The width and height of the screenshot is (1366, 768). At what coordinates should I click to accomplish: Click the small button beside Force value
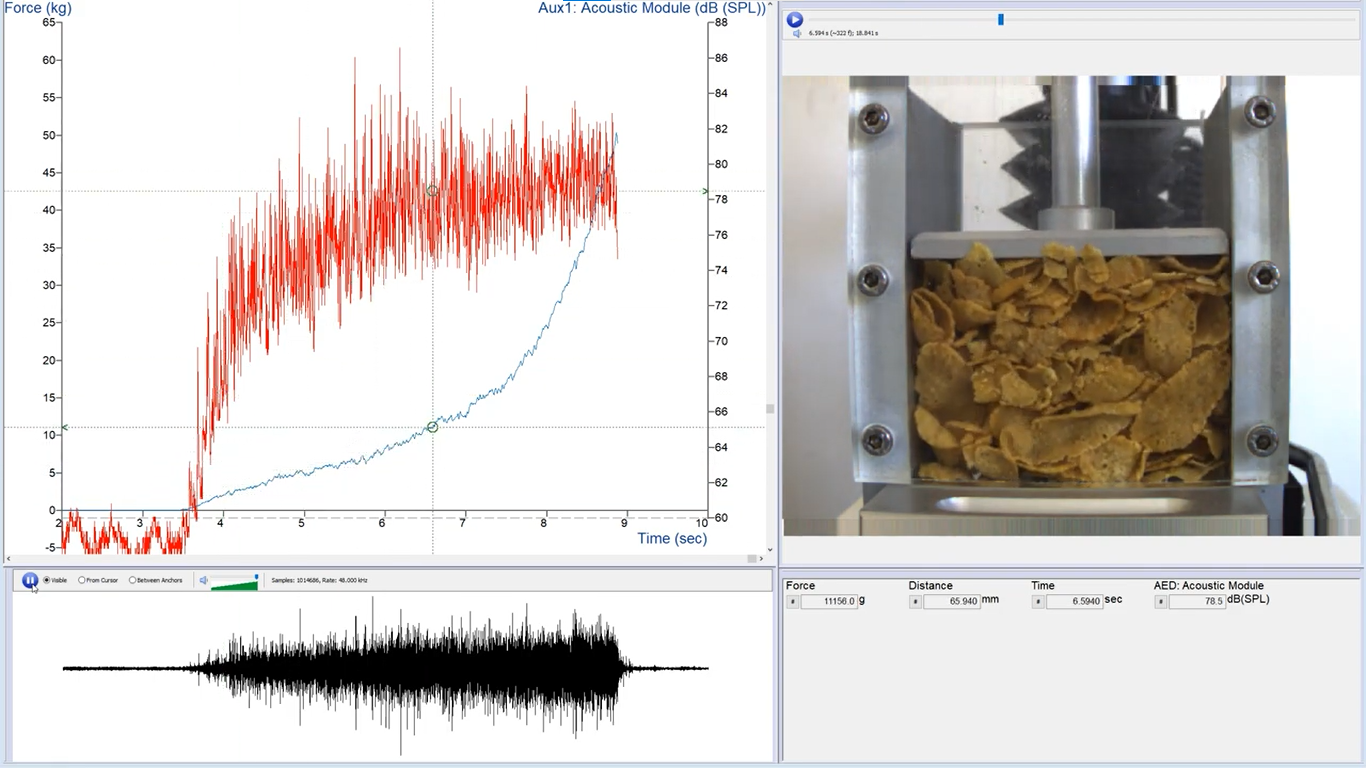click(792, 602)
